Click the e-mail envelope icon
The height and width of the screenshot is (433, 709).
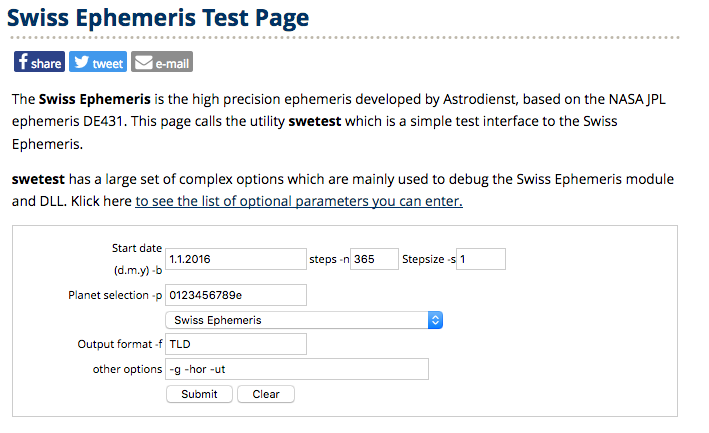(x=143, y=62)
